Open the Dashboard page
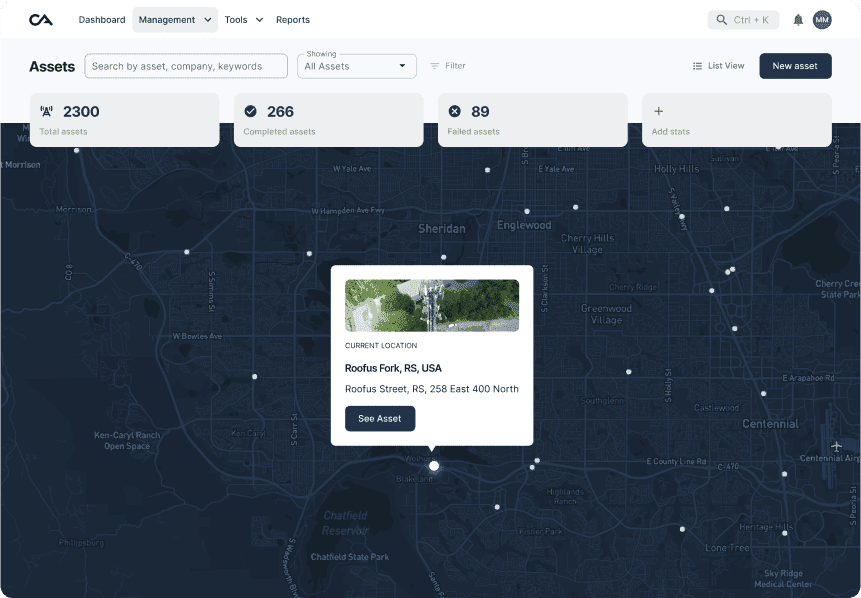Screen dimensions: 861x598 pos(102,20)
